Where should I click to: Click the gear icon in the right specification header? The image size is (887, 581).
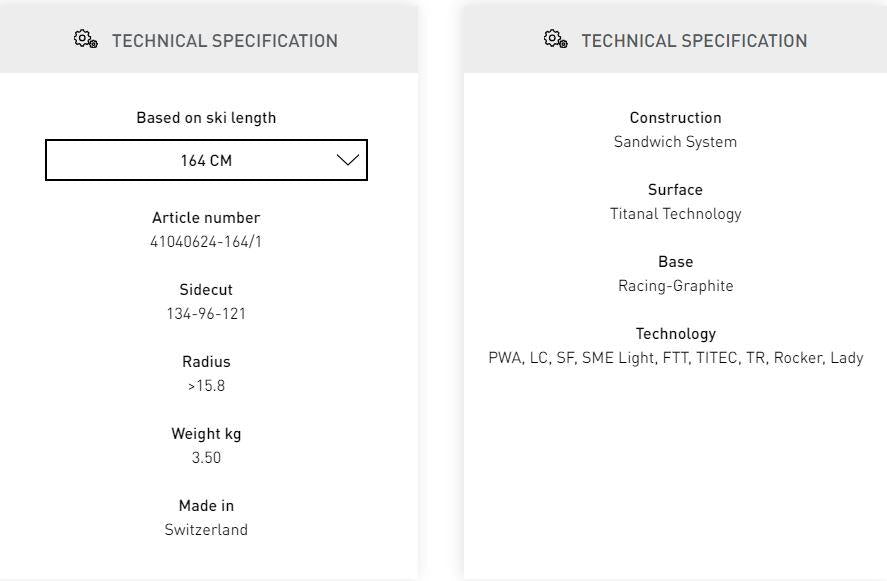click(x=556, y=40)
